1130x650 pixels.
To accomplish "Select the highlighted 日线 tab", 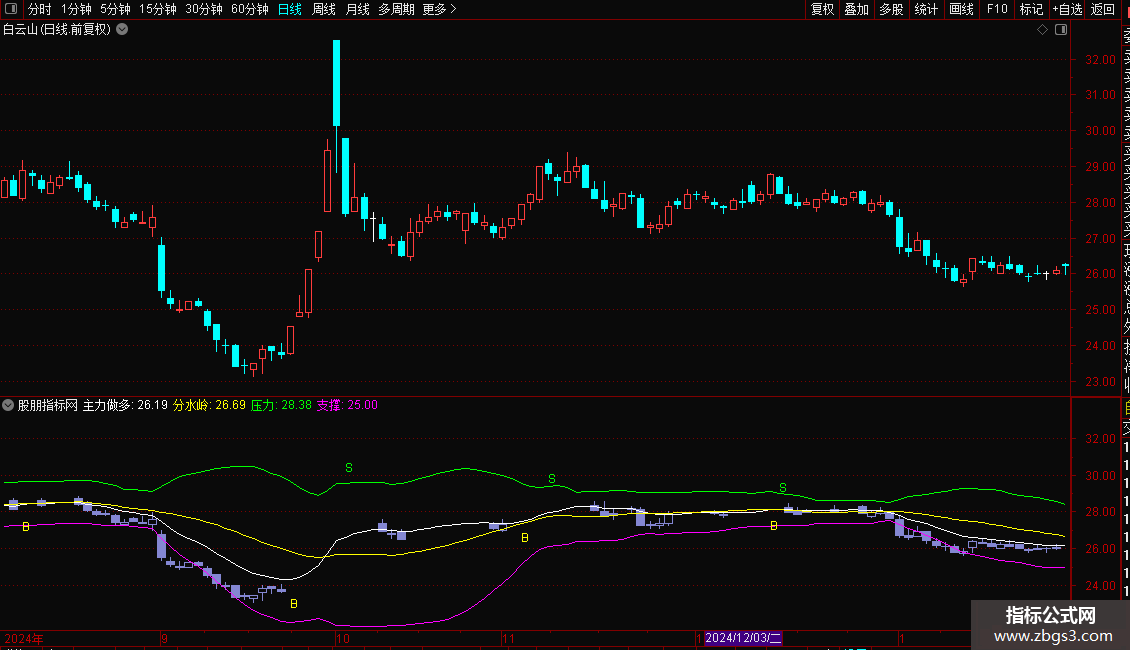I will [x=290, y=9].
